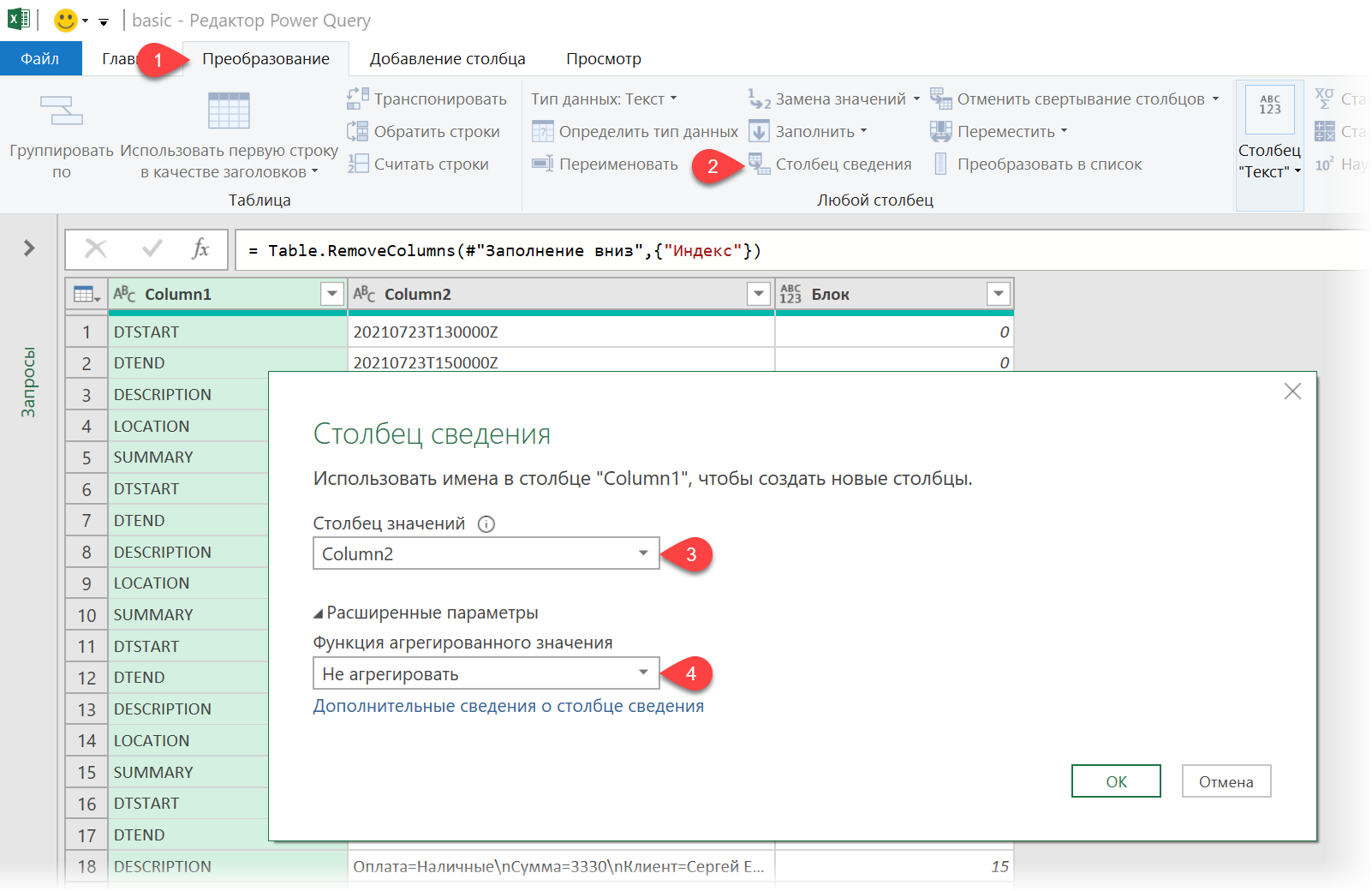Click the Move column icon
The image size is (1372, 891).
(x=941, y=131)
